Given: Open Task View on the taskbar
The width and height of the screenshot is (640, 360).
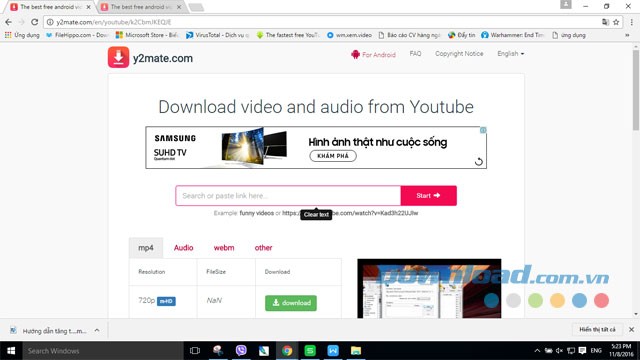Looking at the screenshot, I should point(195,351).
